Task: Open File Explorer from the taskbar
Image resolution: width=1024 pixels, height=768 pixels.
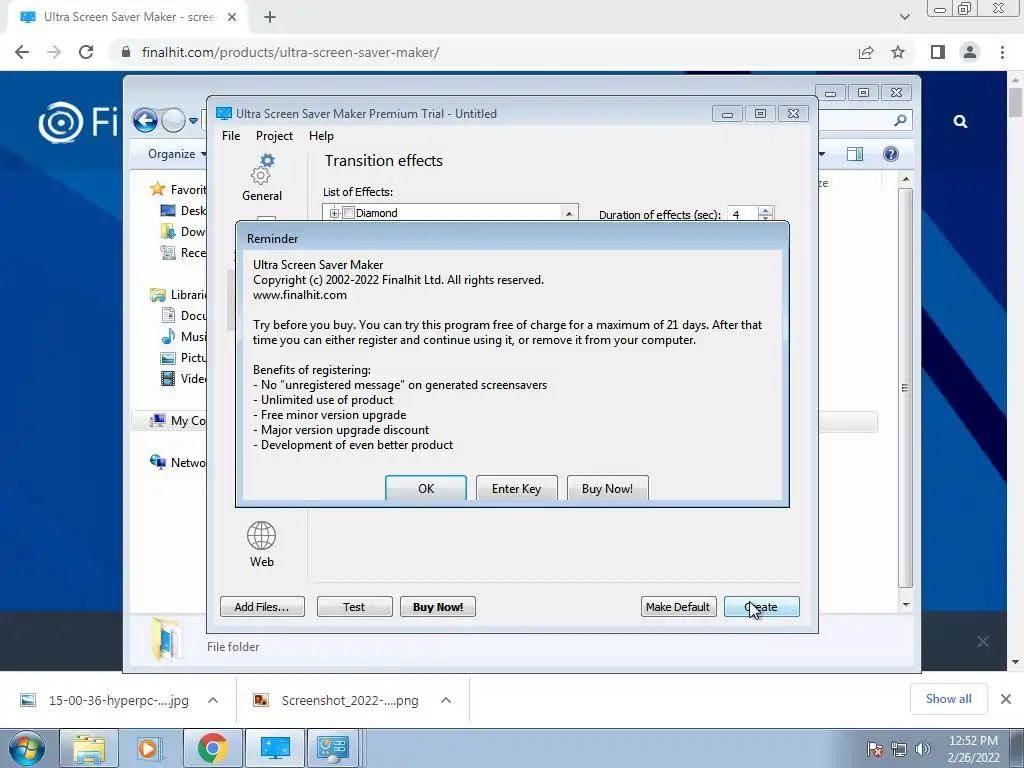Action: [x=89, y=748]
